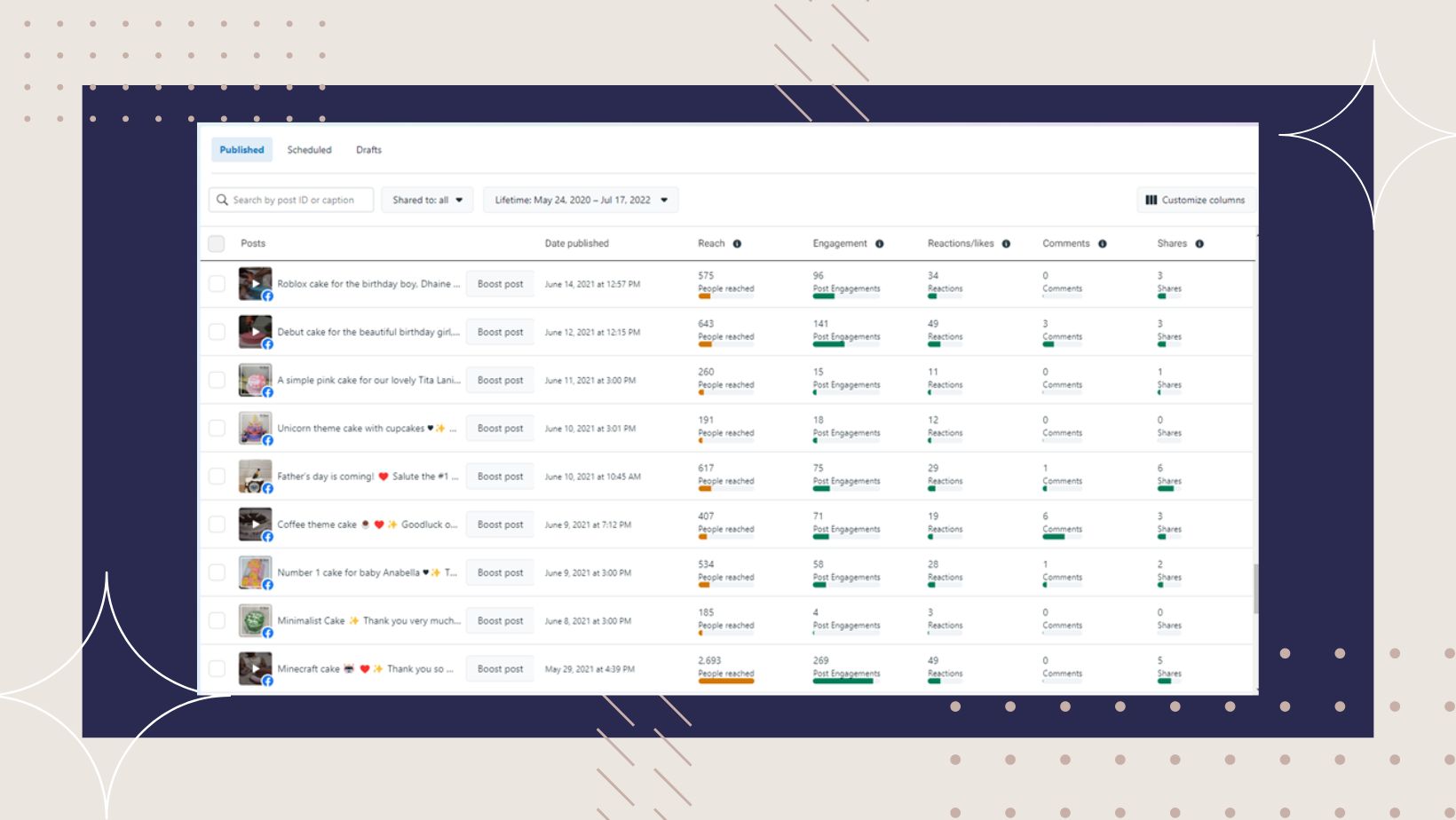
Task: Boost the simple pink cake post
Action: (500, 380)
